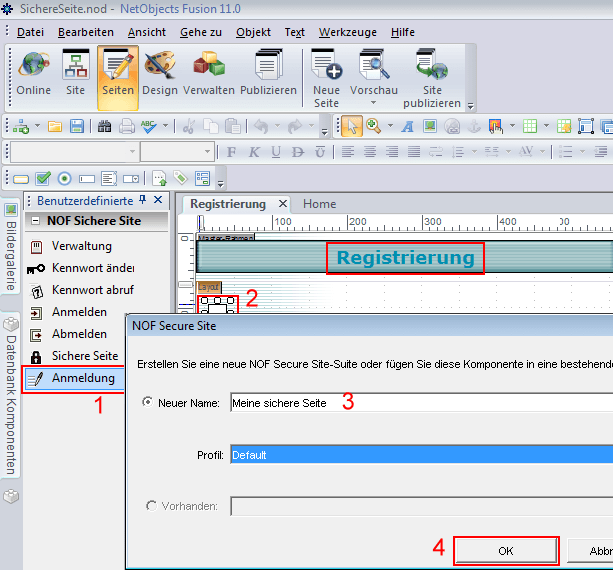
Task: Click the printer icon
Action: click(127, 126)
